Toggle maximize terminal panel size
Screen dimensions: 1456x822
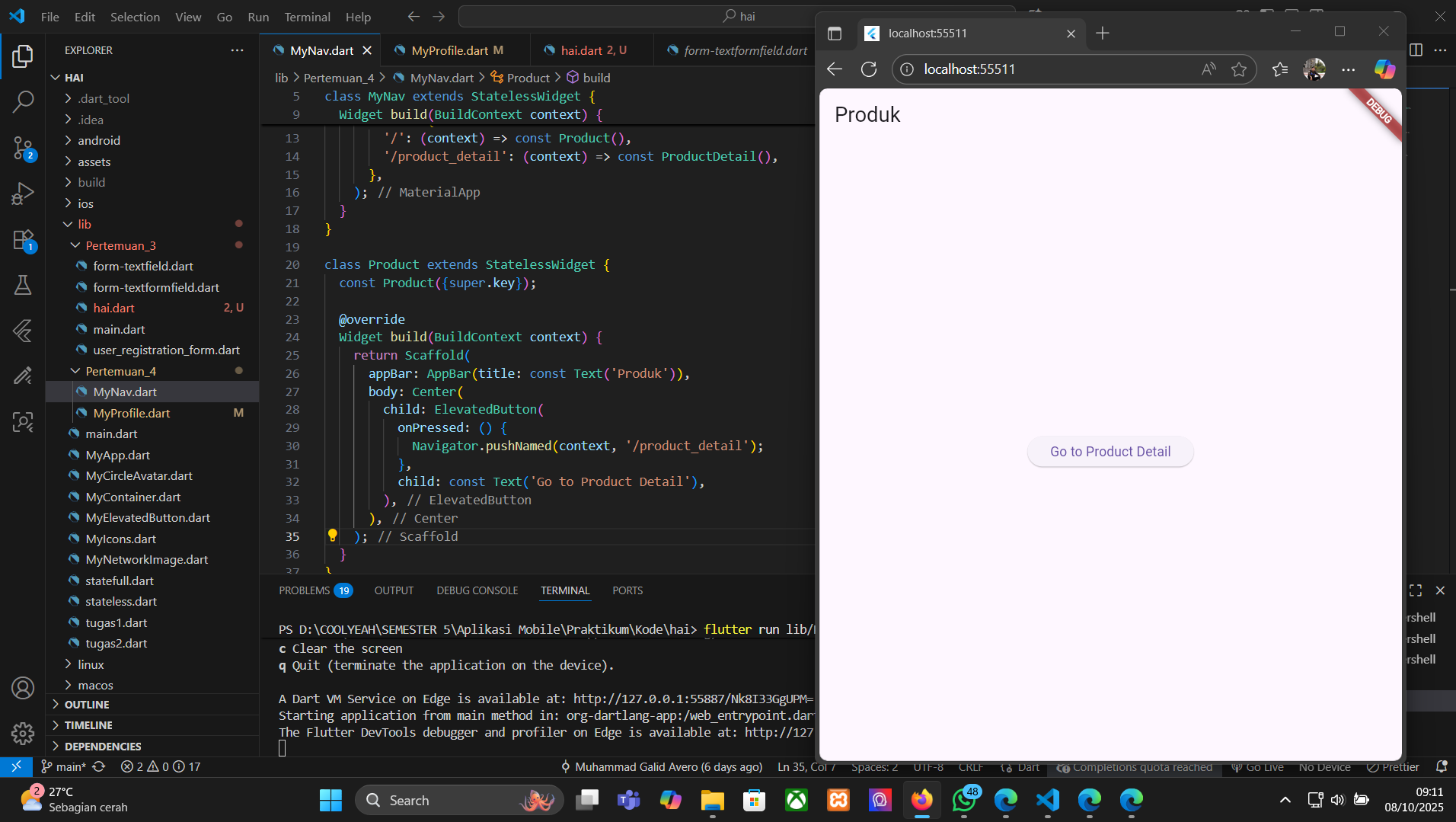point(1416,590)
